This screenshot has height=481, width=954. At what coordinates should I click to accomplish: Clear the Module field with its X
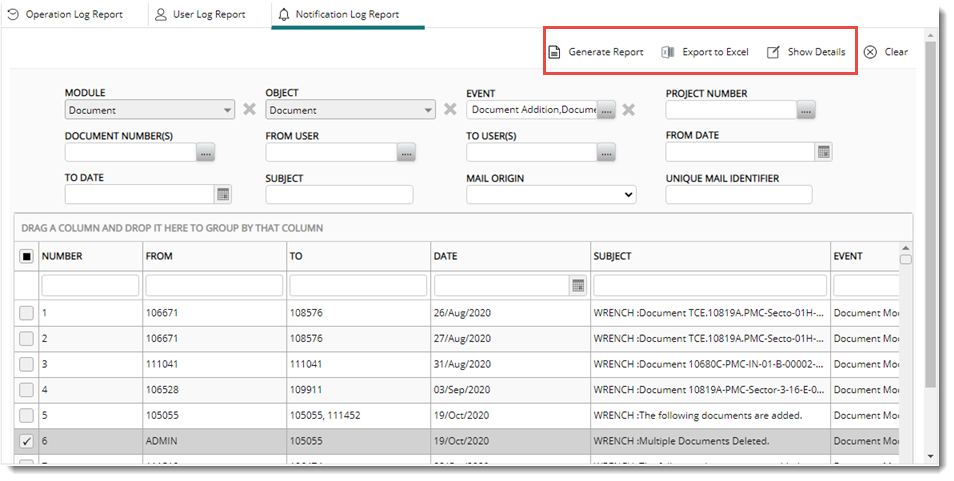[x=249, y=109]
